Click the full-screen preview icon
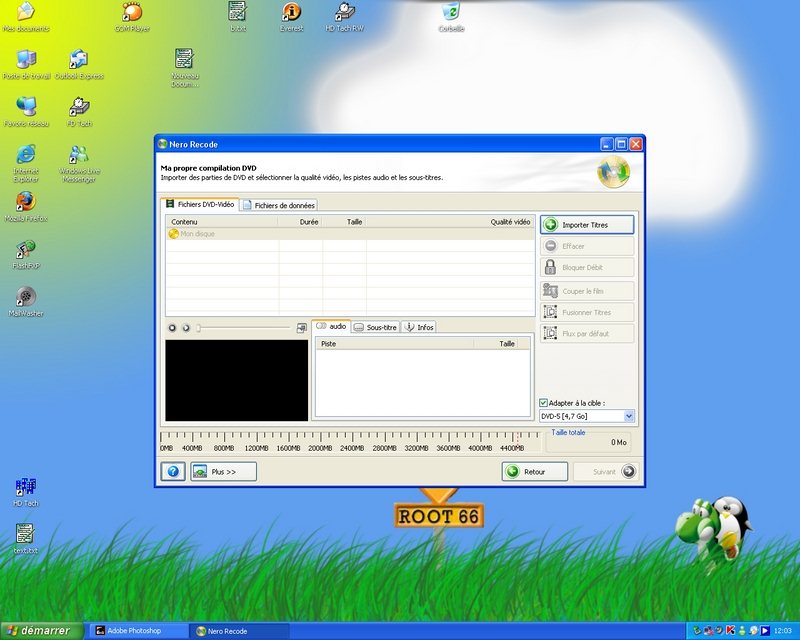 click(x=302, y=328)
